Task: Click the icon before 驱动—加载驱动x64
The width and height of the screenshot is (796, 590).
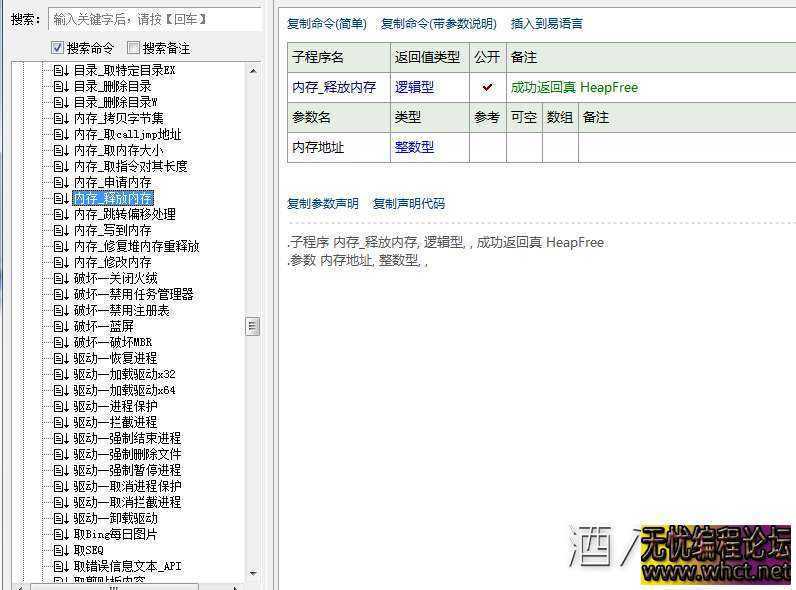Action: tap(61, 391)
